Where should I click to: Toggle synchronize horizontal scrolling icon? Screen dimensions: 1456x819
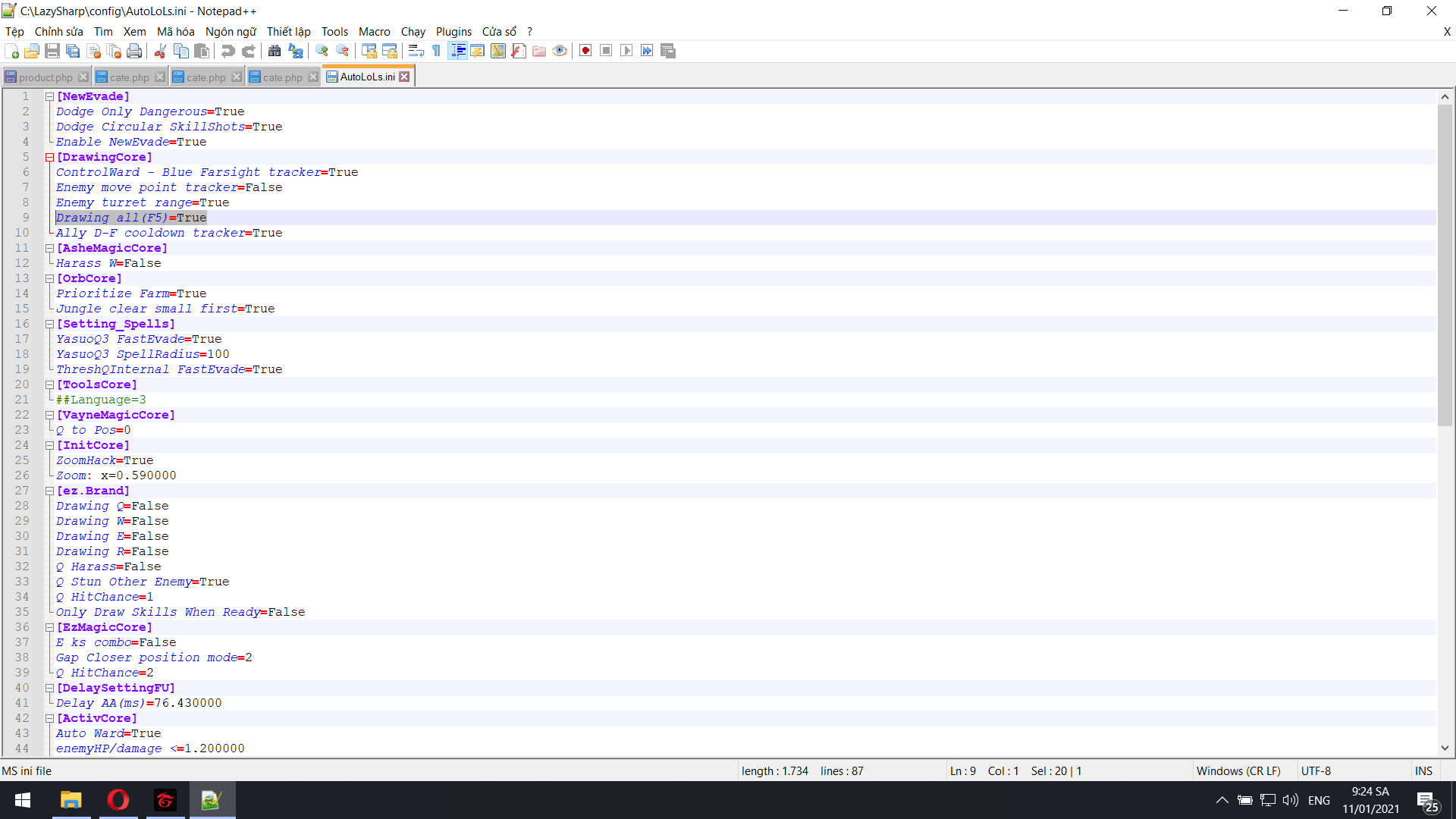[390, 51]
